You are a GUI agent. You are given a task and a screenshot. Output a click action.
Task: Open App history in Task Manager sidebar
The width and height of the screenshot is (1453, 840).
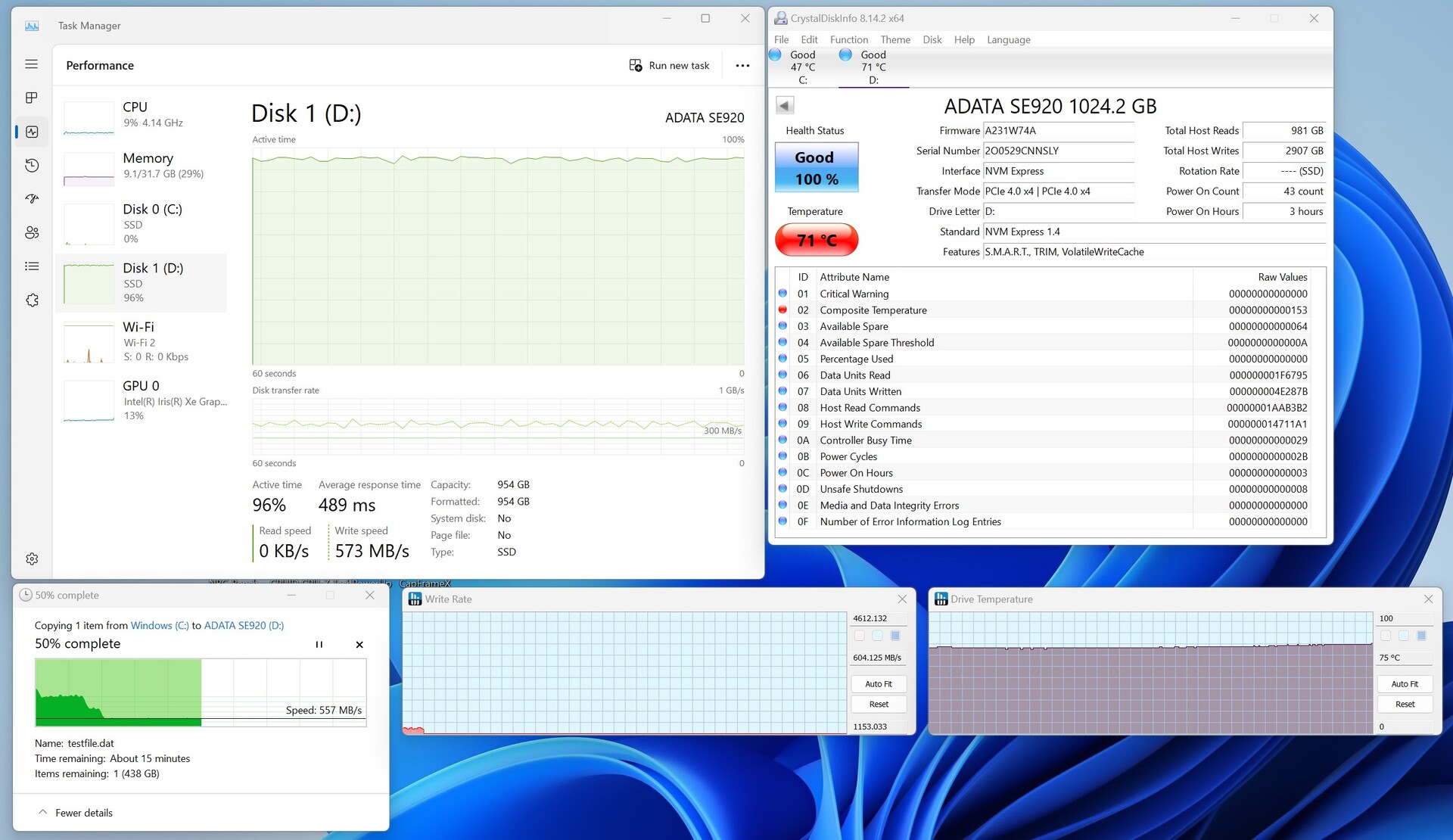[31, 165]
